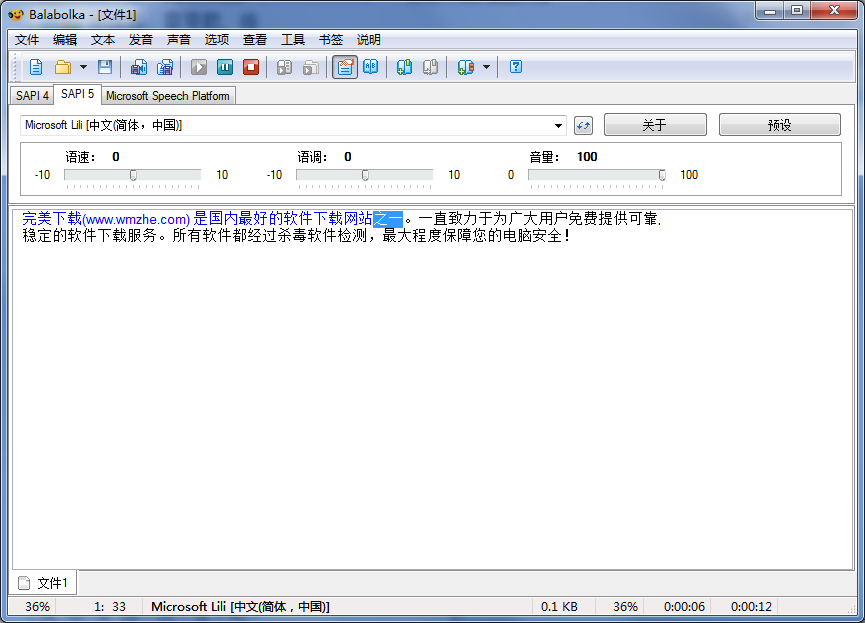Stop the speech playback
This screenshot has height=623, width=865.
pyautogui.click(x=251, y=67)
